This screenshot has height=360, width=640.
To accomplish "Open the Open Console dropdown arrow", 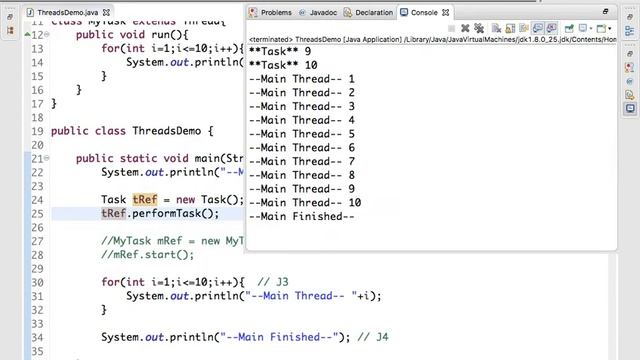I will click(610, 29).
